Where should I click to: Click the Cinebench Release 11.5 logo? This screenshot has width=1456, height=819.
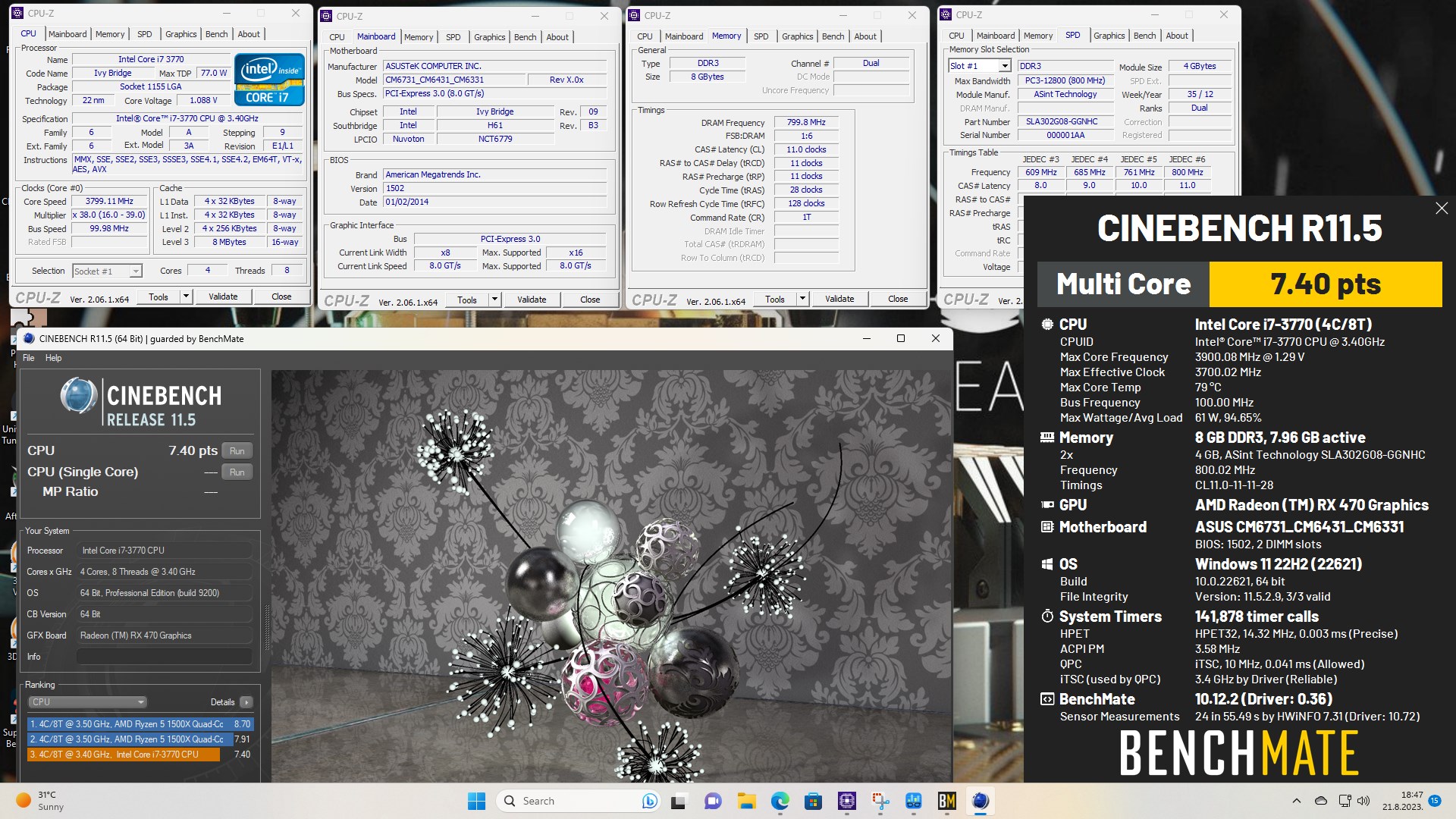click(141, 403)
